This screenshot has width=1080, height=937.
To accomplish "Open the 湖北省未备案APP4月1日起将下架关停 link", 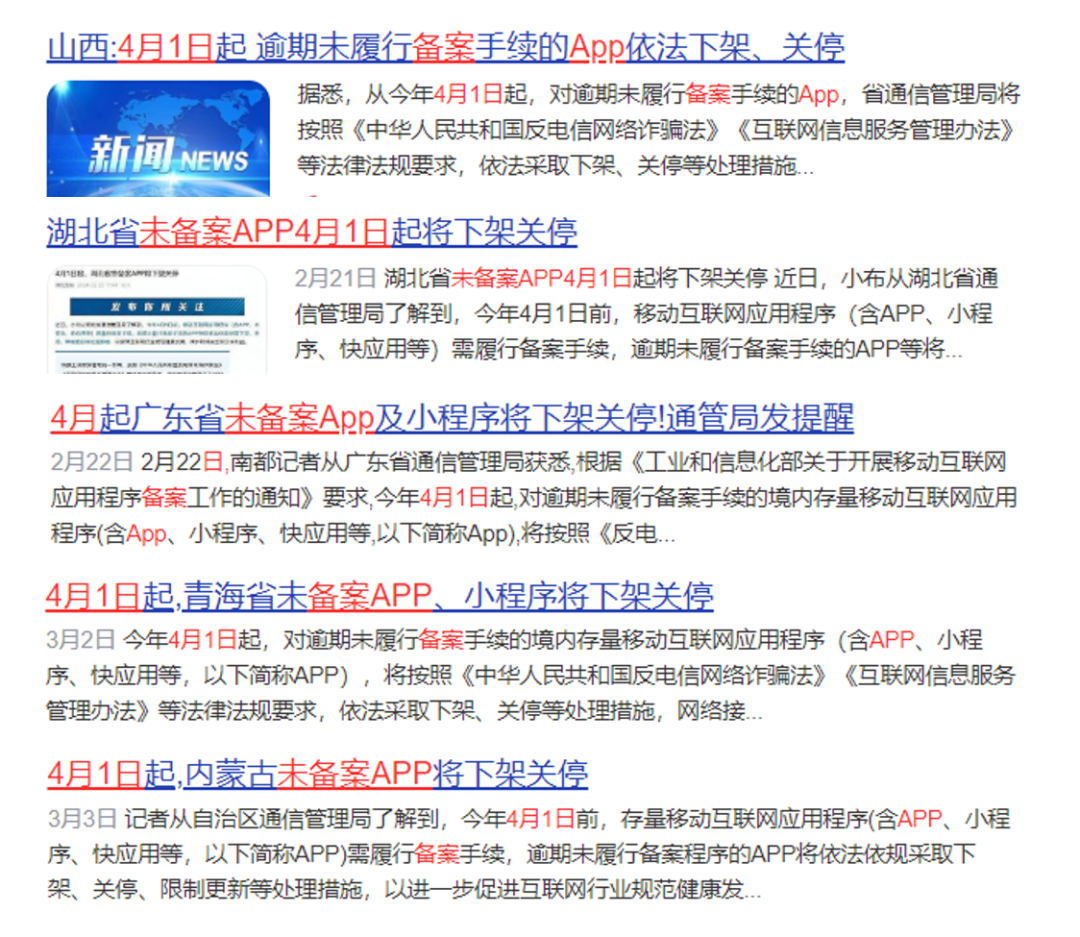I will tap(312, 231).
